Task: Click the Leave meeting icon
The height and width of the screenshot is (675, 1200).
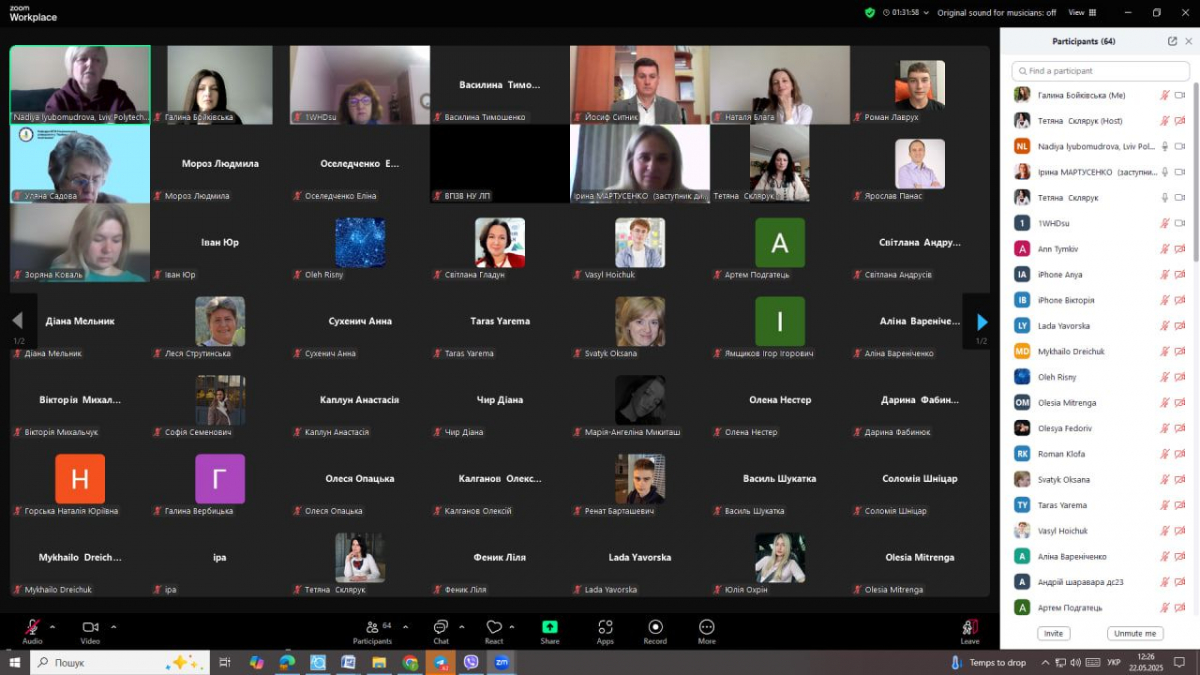Action: tap(969, 627)
